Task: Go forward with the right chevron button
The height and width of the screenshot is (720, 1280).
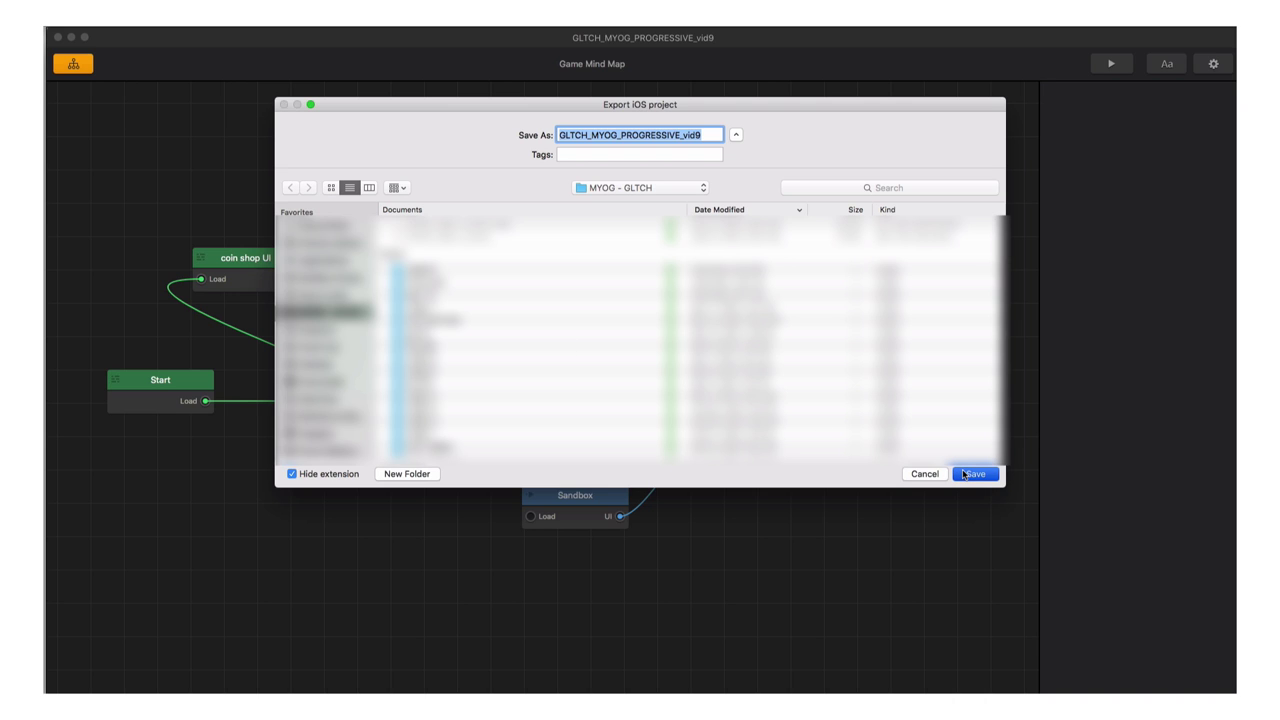Action: (x=309, y=188)
